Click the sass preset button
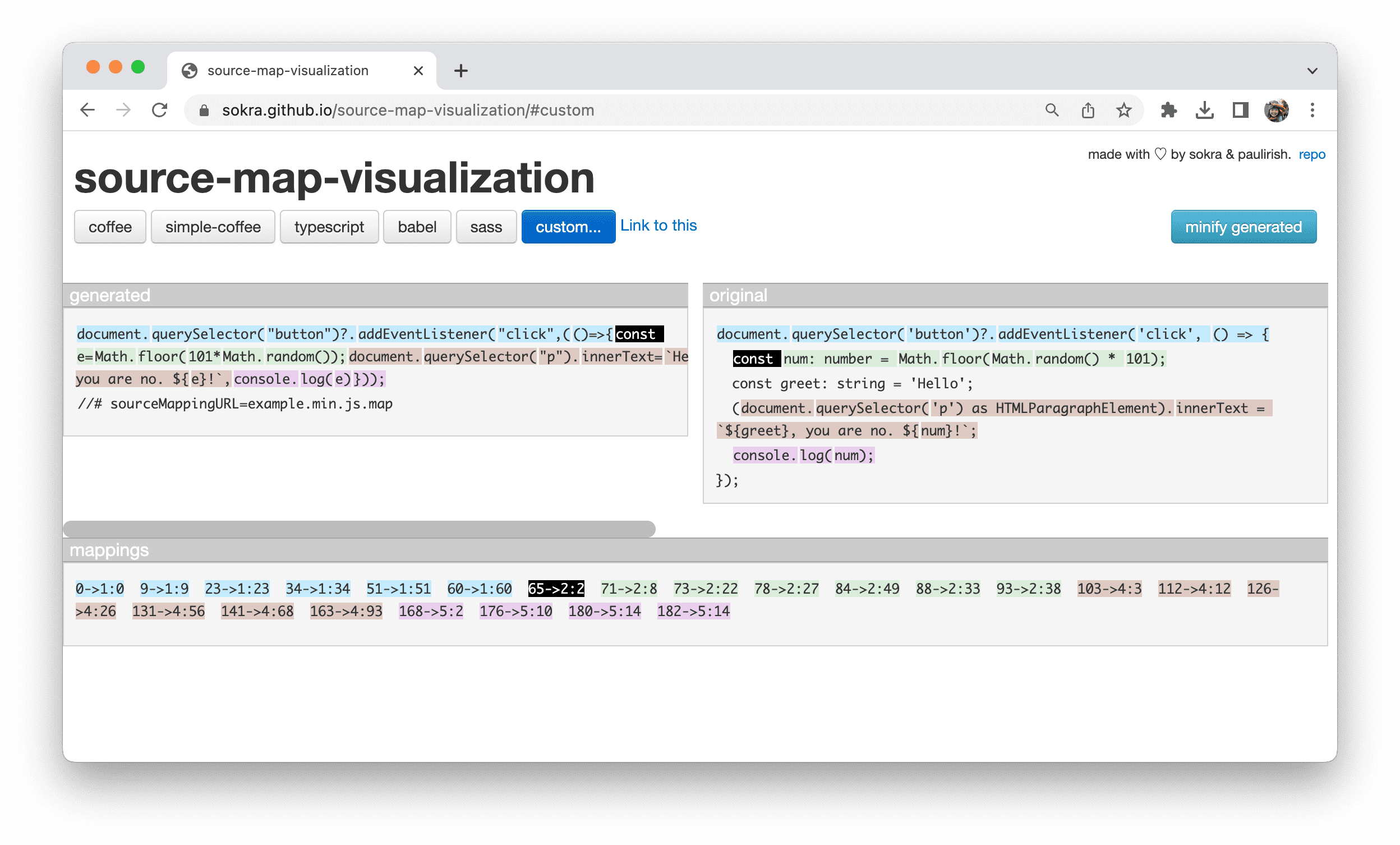 click(x=486, y=226)
